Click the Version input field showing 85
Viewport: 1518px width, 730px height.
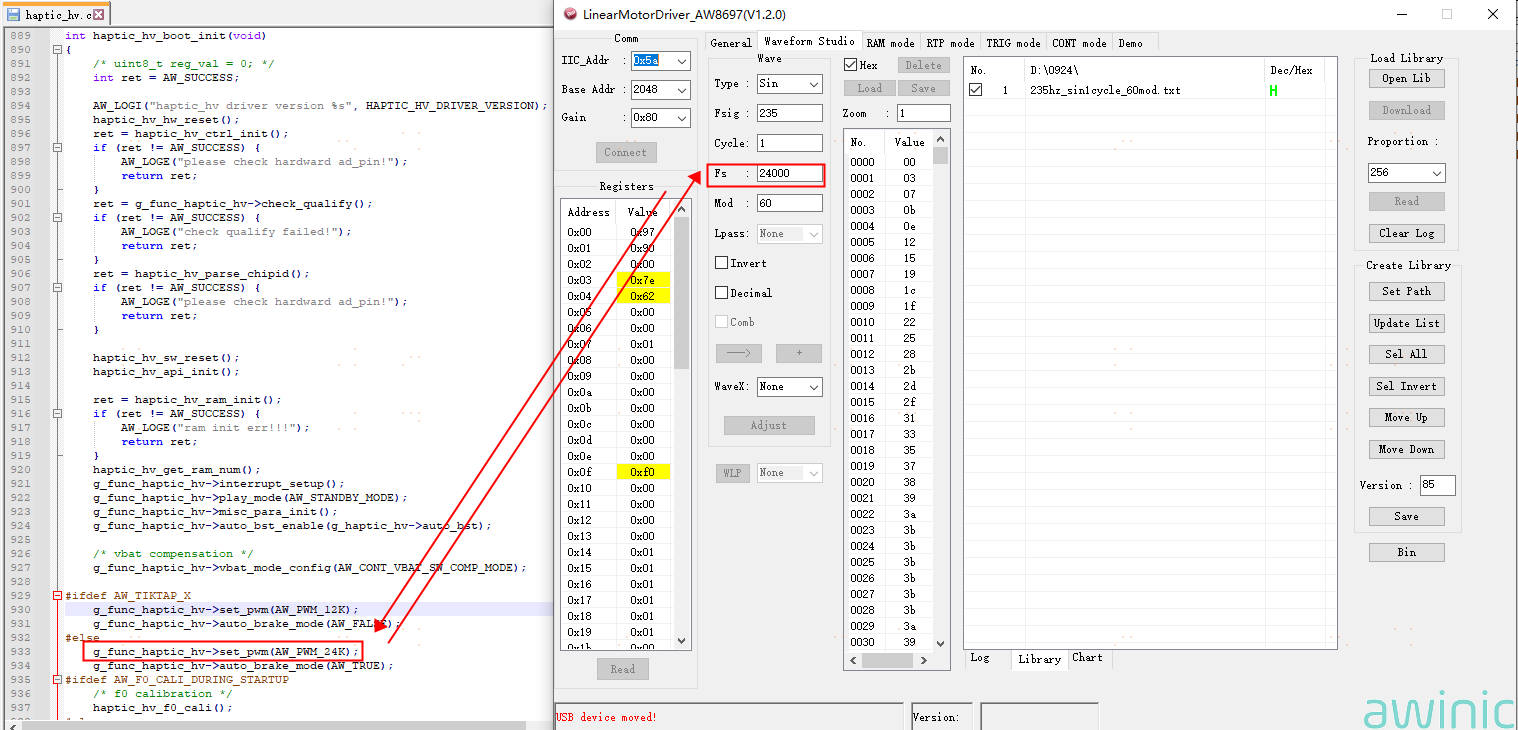pos(1437,485)
